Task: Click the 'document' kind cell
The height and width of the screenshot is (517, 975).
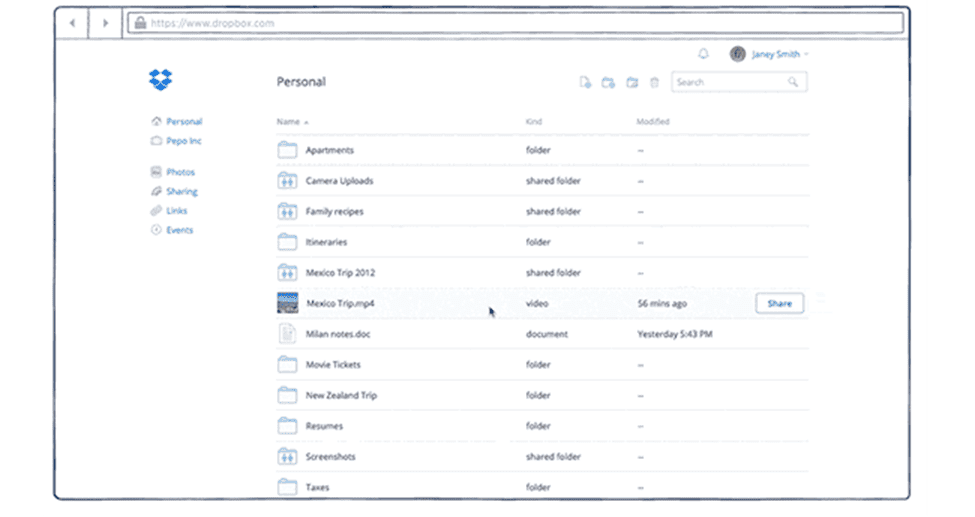Action: [547, 334]
